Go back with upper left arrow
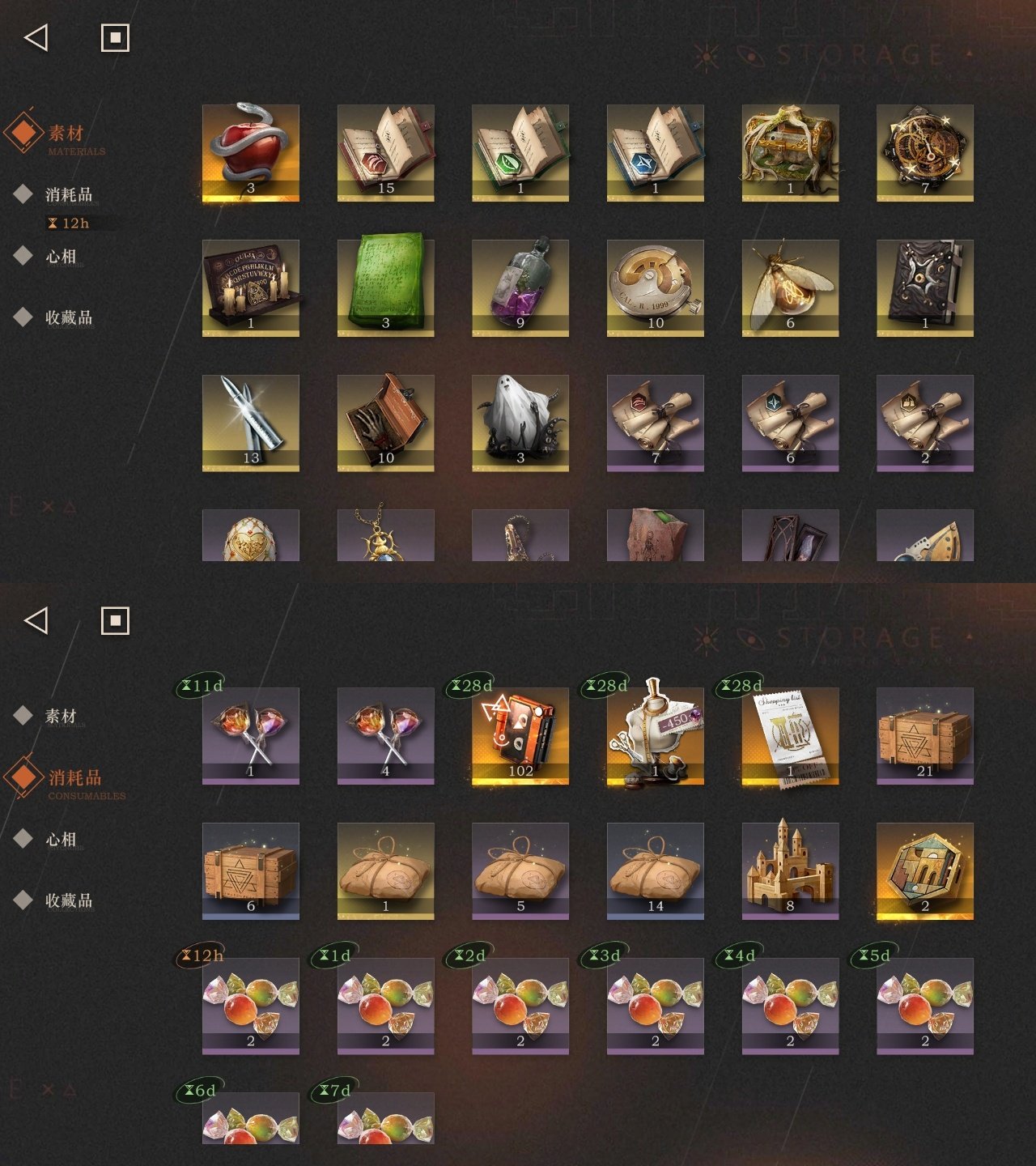1036x1166 pixels. (36, 37)
